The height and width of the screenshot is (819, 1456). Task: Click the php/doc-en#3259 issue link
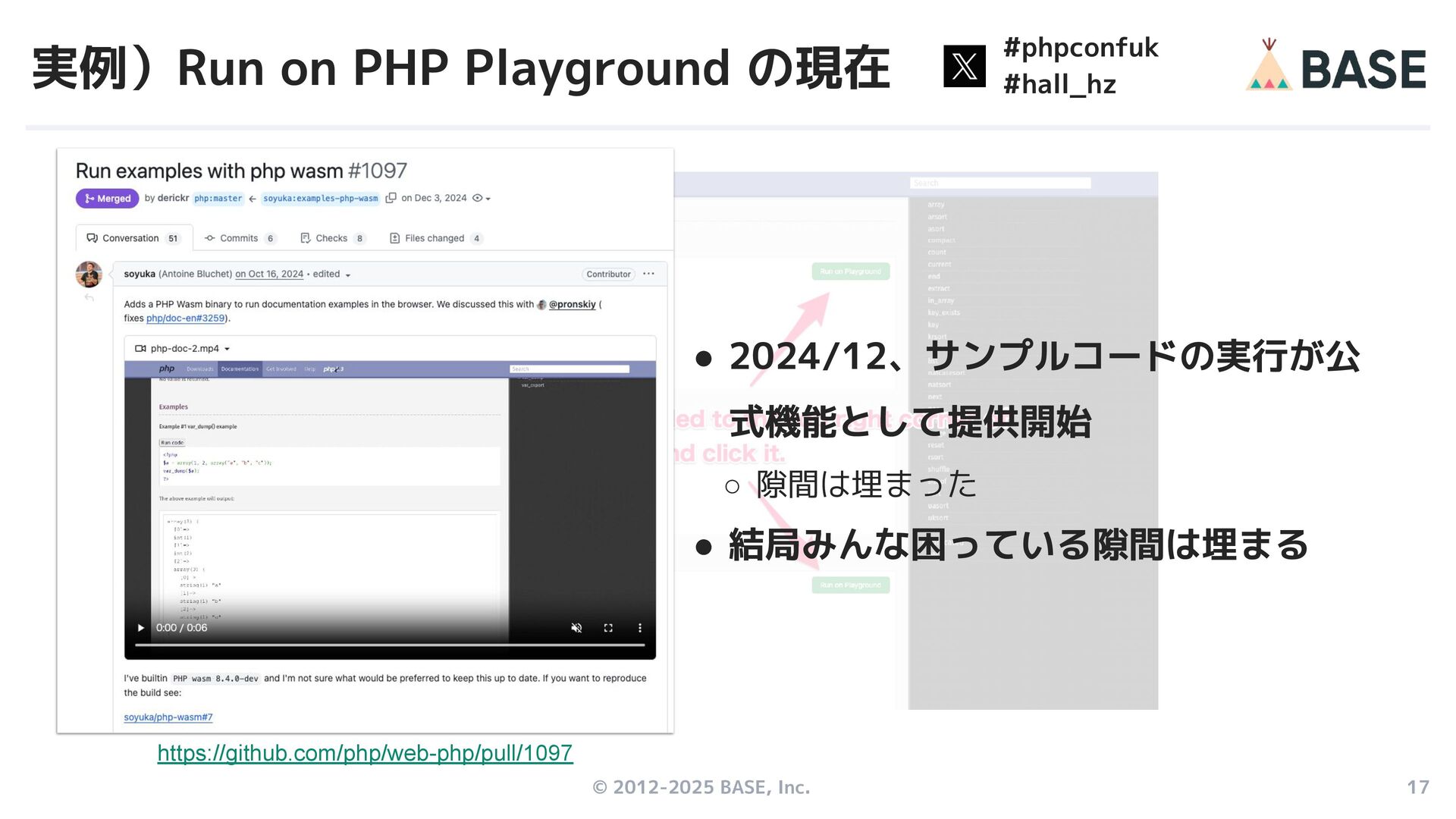pos(186,318)
